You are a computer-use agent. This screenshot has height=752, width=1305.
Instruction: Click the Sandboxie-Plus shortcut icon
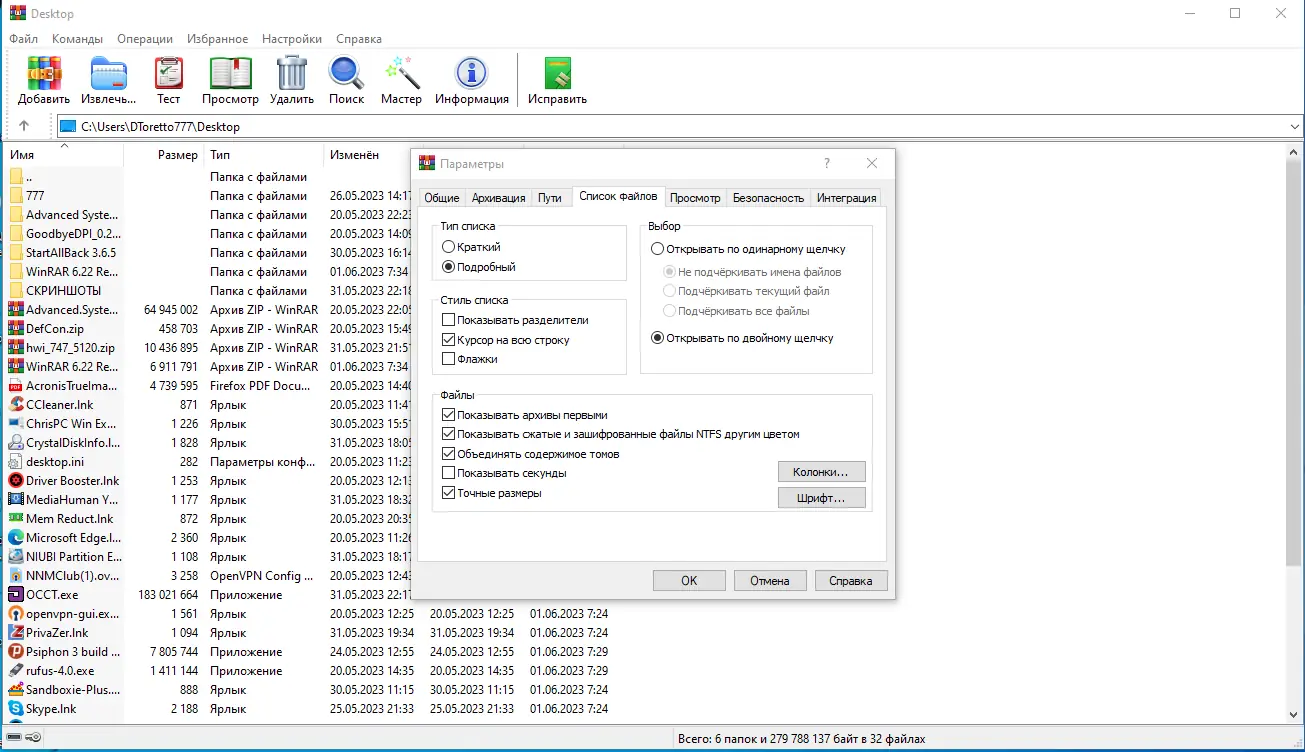(16, 690)
